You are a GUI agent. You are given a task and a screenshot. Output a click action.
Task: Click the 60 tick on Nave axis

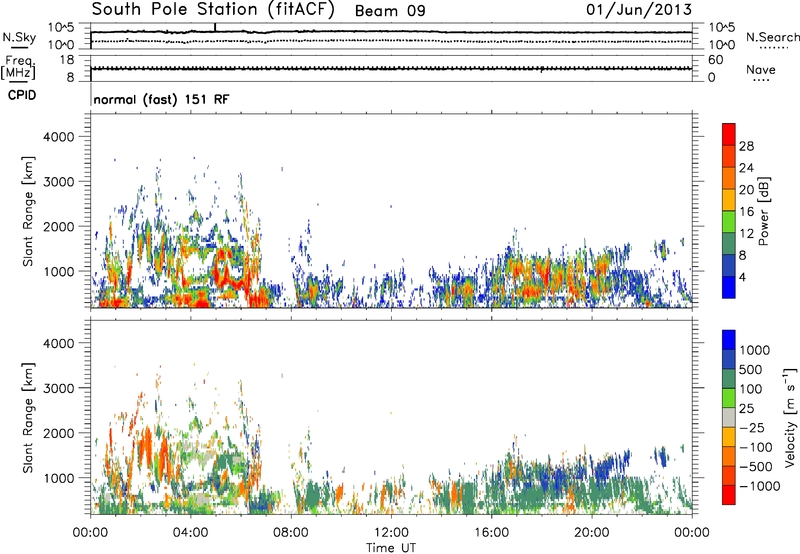[715, 60]
